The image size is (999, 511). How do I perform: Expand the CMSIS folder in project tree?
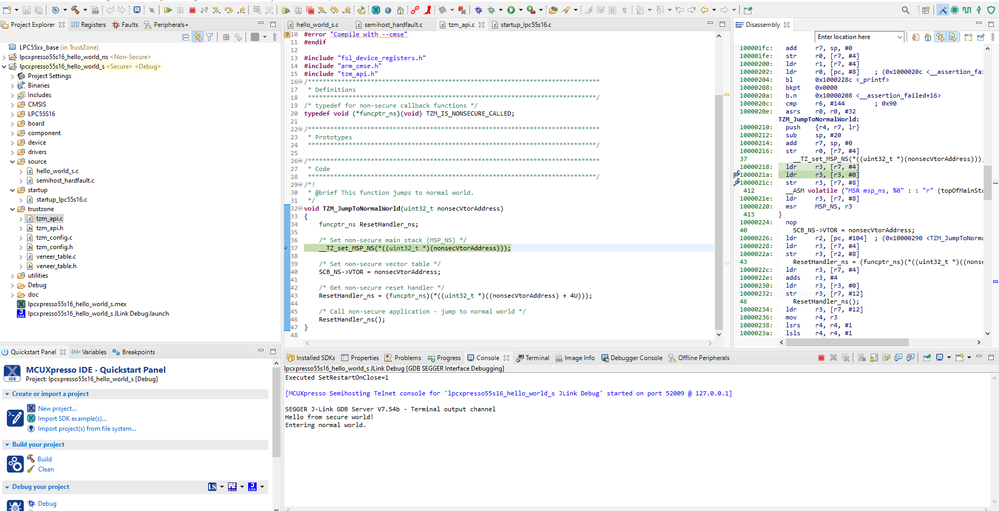14,104
